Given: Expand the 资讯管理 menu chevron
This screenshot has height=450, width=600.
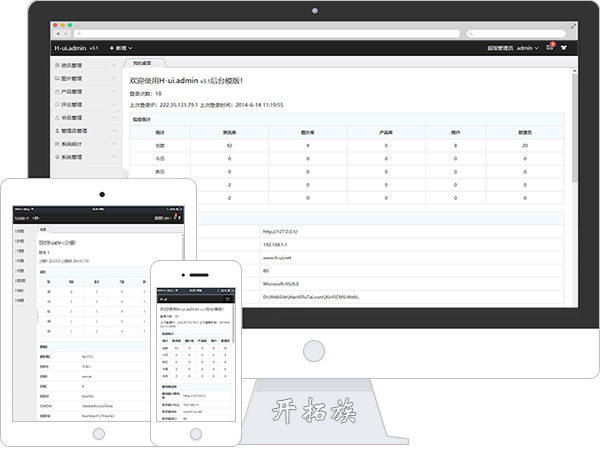Looking at the screenshot, I should point(114,65).
